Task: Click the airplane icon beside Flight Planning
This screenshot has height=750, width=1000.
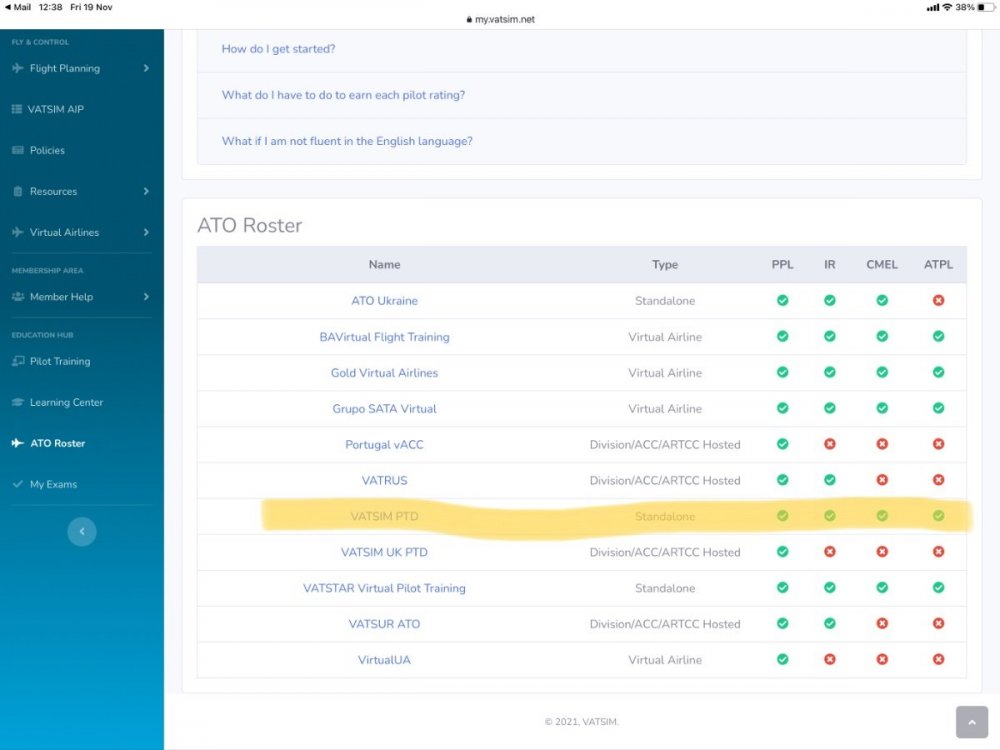Action: (18, 69)
